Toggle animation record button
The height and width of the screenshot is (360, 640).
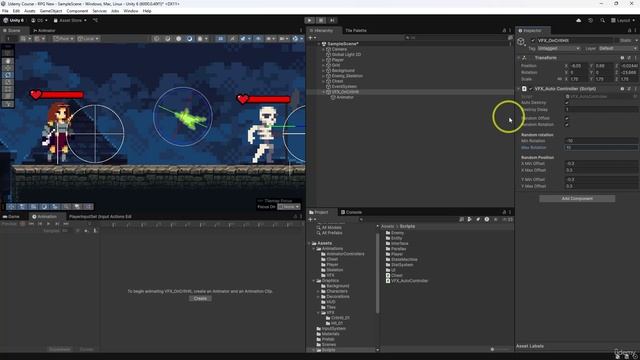(22, 224)
